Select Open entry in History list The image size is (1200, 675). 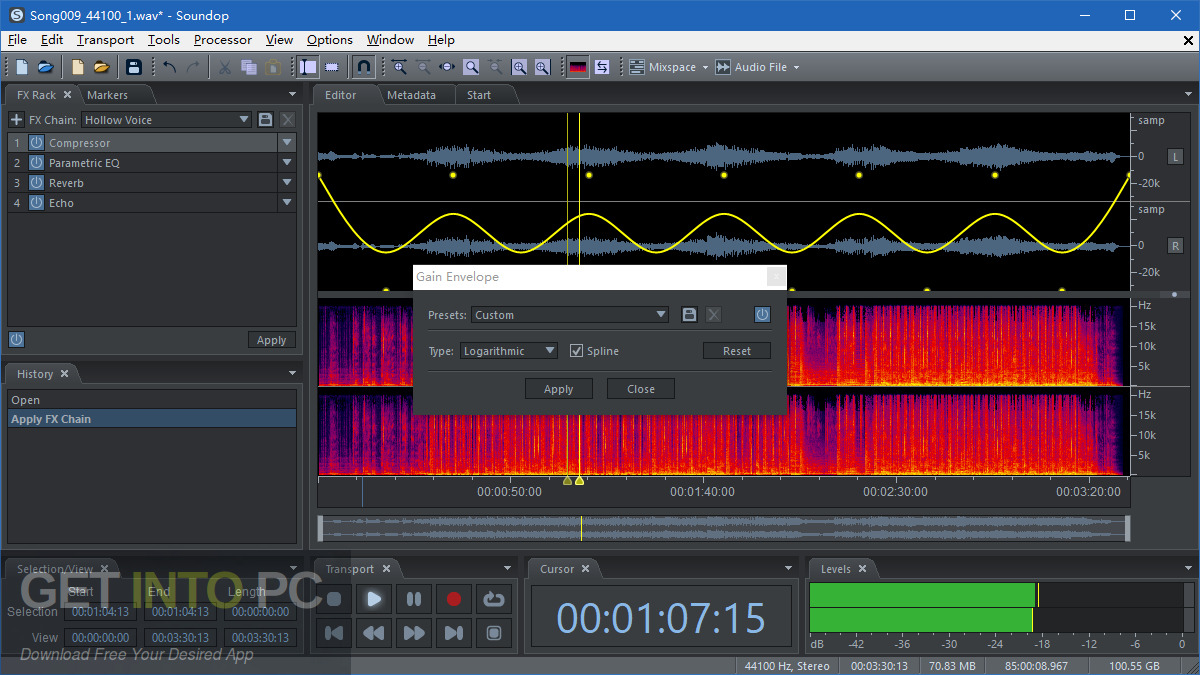[152, 400]
